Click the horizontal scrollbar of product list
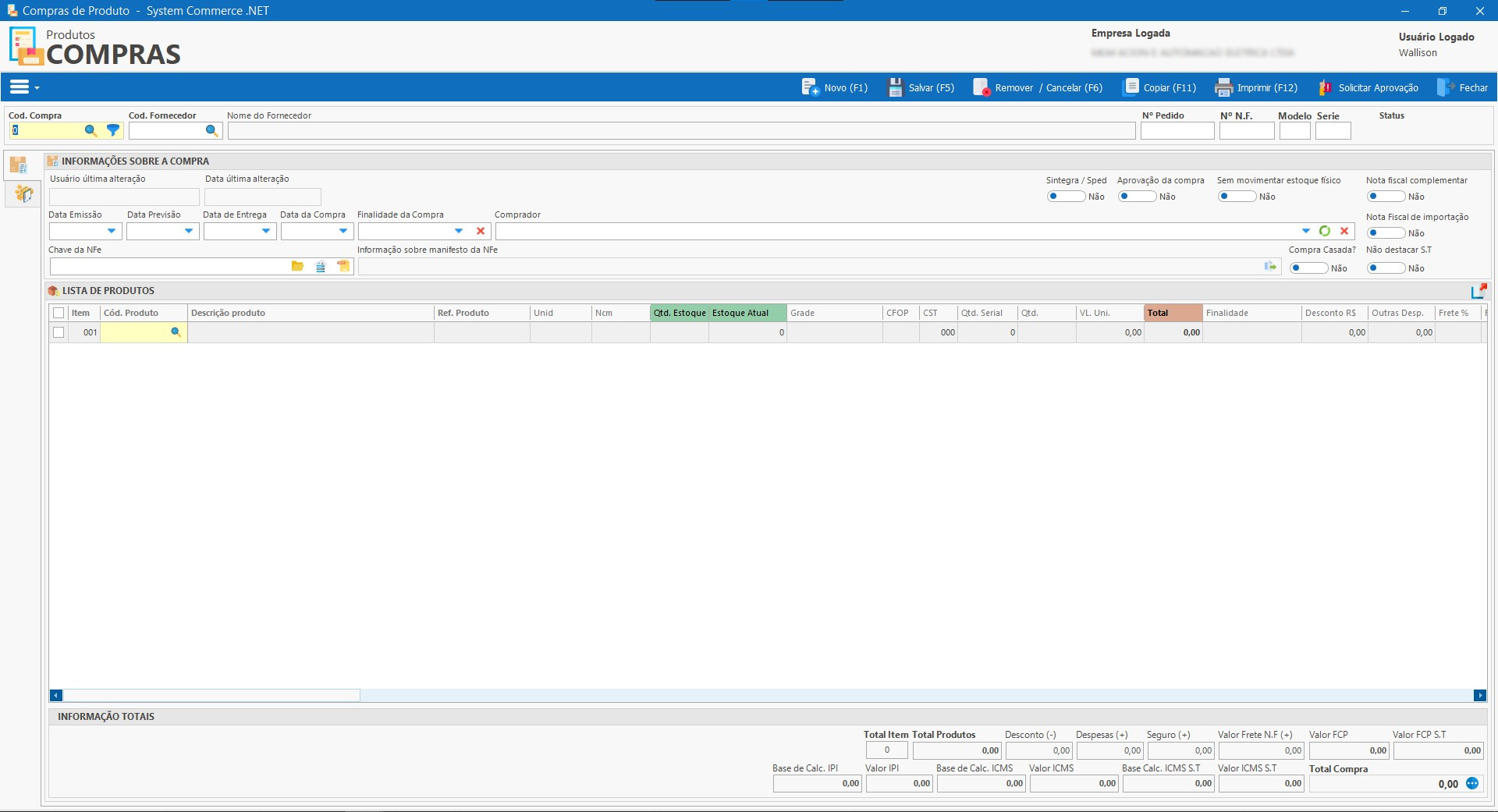 pyautogui.click(x=211, y=695)
